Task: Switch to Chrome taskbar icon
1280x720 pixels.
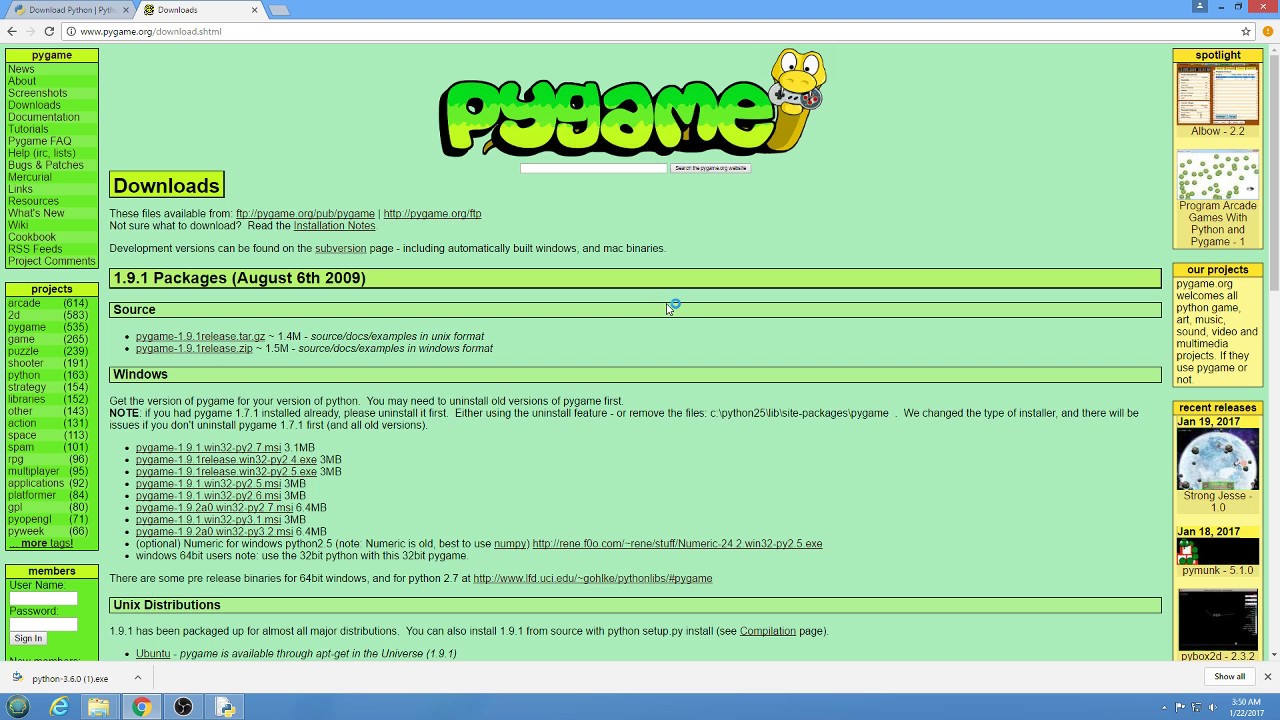Action: coord(141,707)
